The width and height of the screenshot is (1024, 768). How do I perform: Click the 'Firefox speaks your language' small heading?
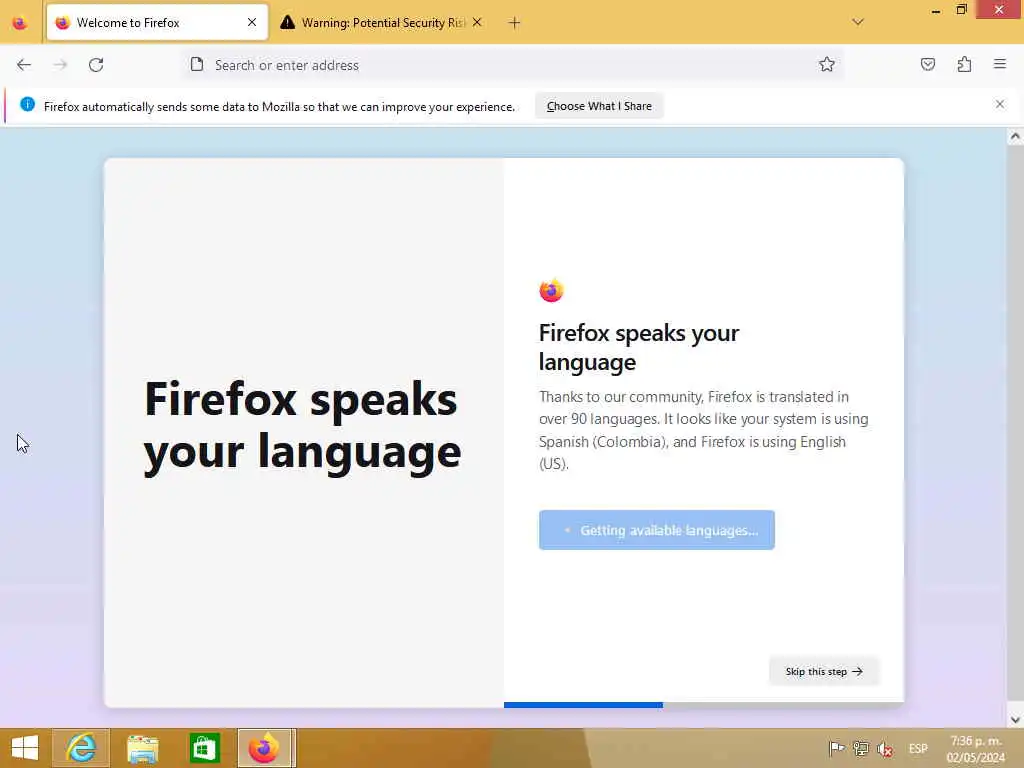coord(639,347)
